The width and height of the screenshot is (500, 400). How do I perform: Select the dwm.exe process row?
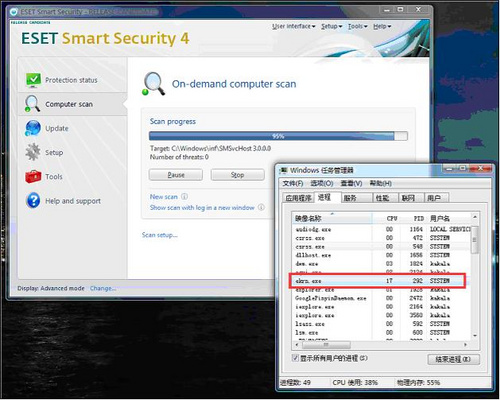point(381,264)
